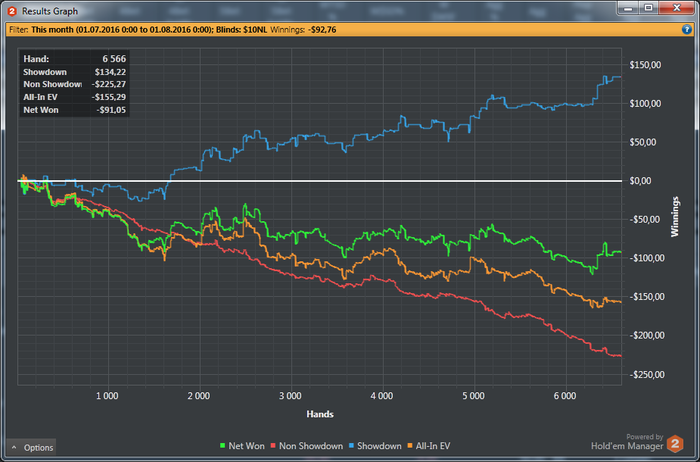Click the -$100,00 y-axis label
Image resolution: width=700 pixels, height=462 pixels.
click(x=647, y=258)
